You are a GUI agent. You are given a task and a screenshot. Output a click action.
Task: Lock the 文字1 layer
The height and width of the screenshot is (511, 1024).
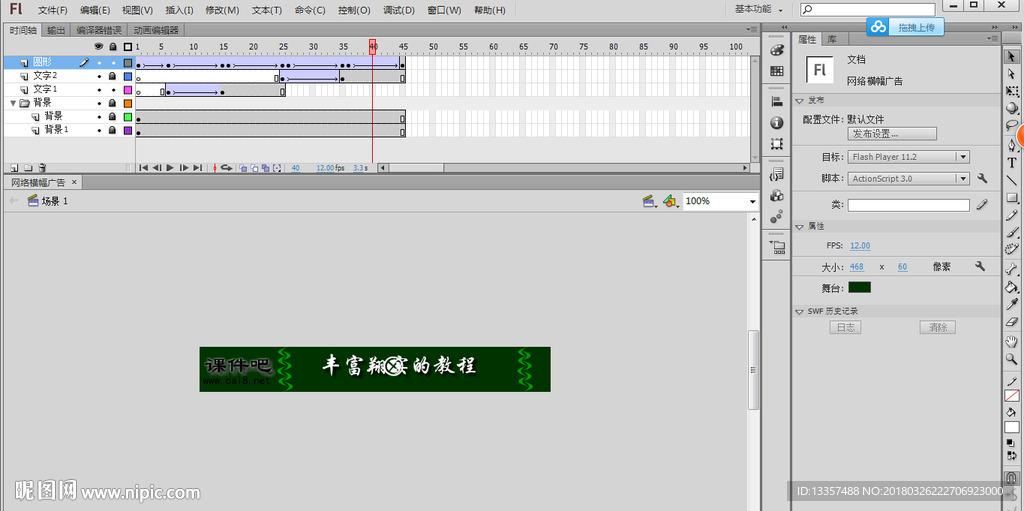[x=113, y=90]
